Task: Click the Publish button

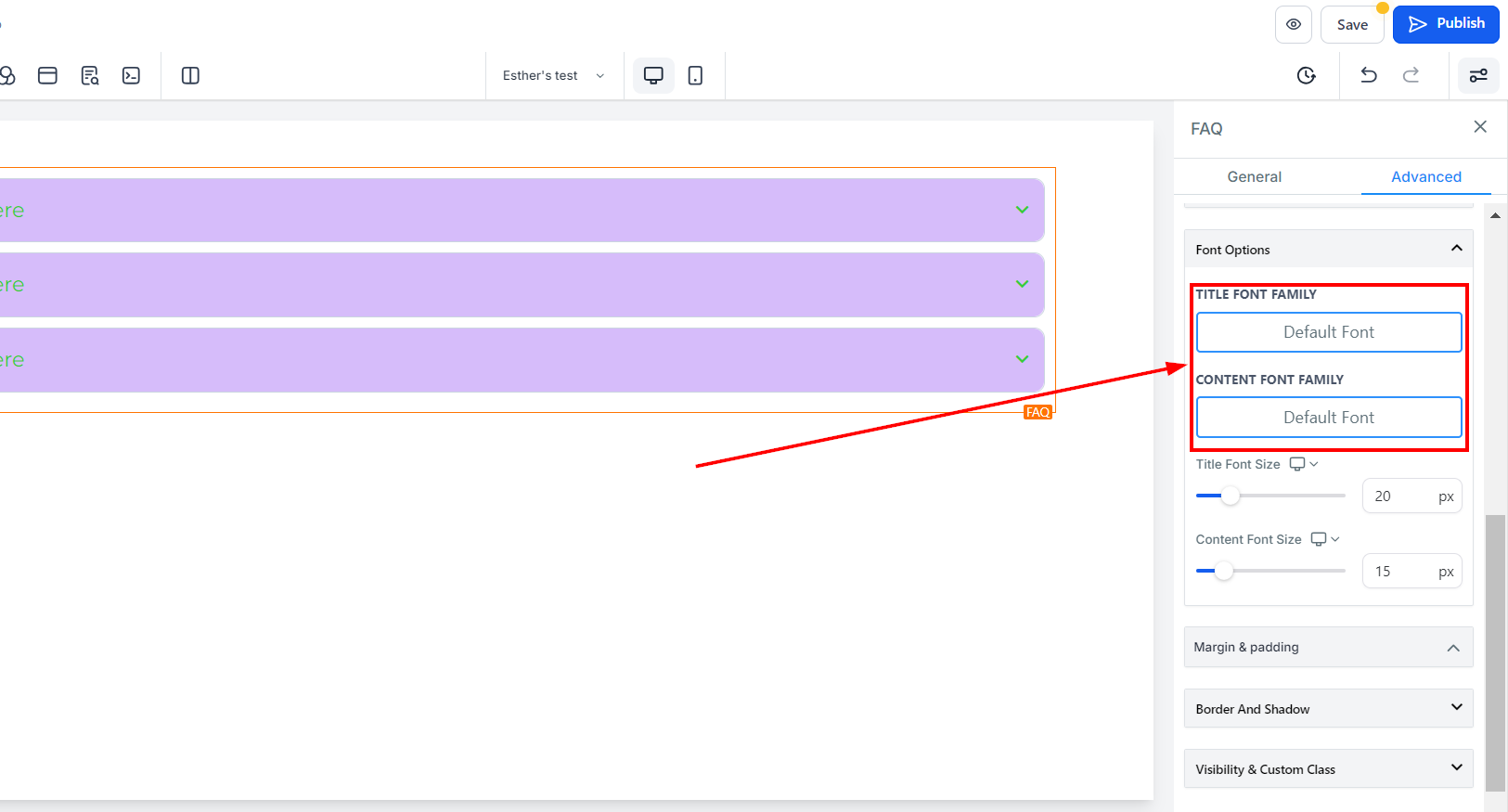Action: (x=1446, y=24)
